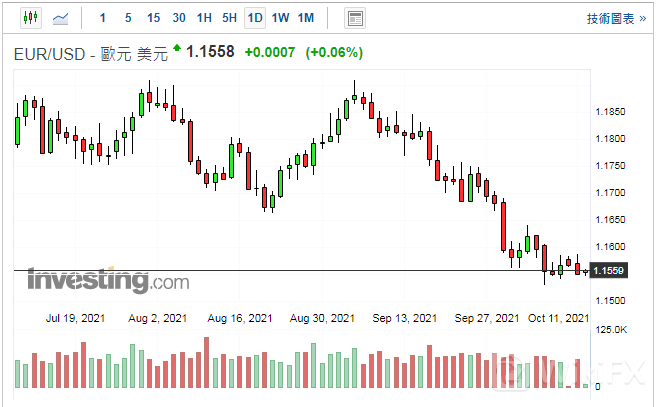The image size is (656, 407).
Task: Set chart to 1W interval
Action: 280,18
